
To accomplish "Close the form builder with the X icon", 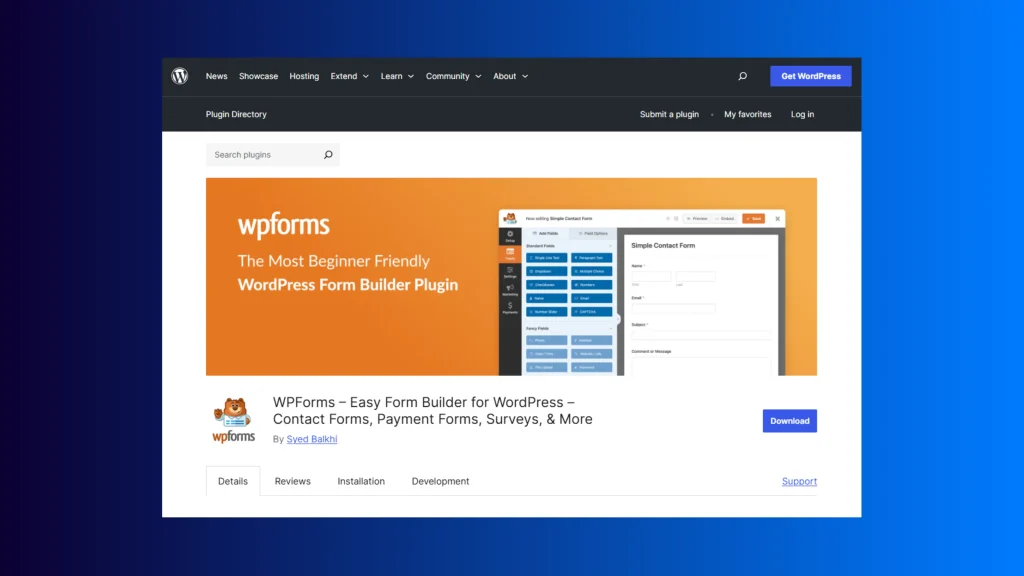I will click(777, 218).
